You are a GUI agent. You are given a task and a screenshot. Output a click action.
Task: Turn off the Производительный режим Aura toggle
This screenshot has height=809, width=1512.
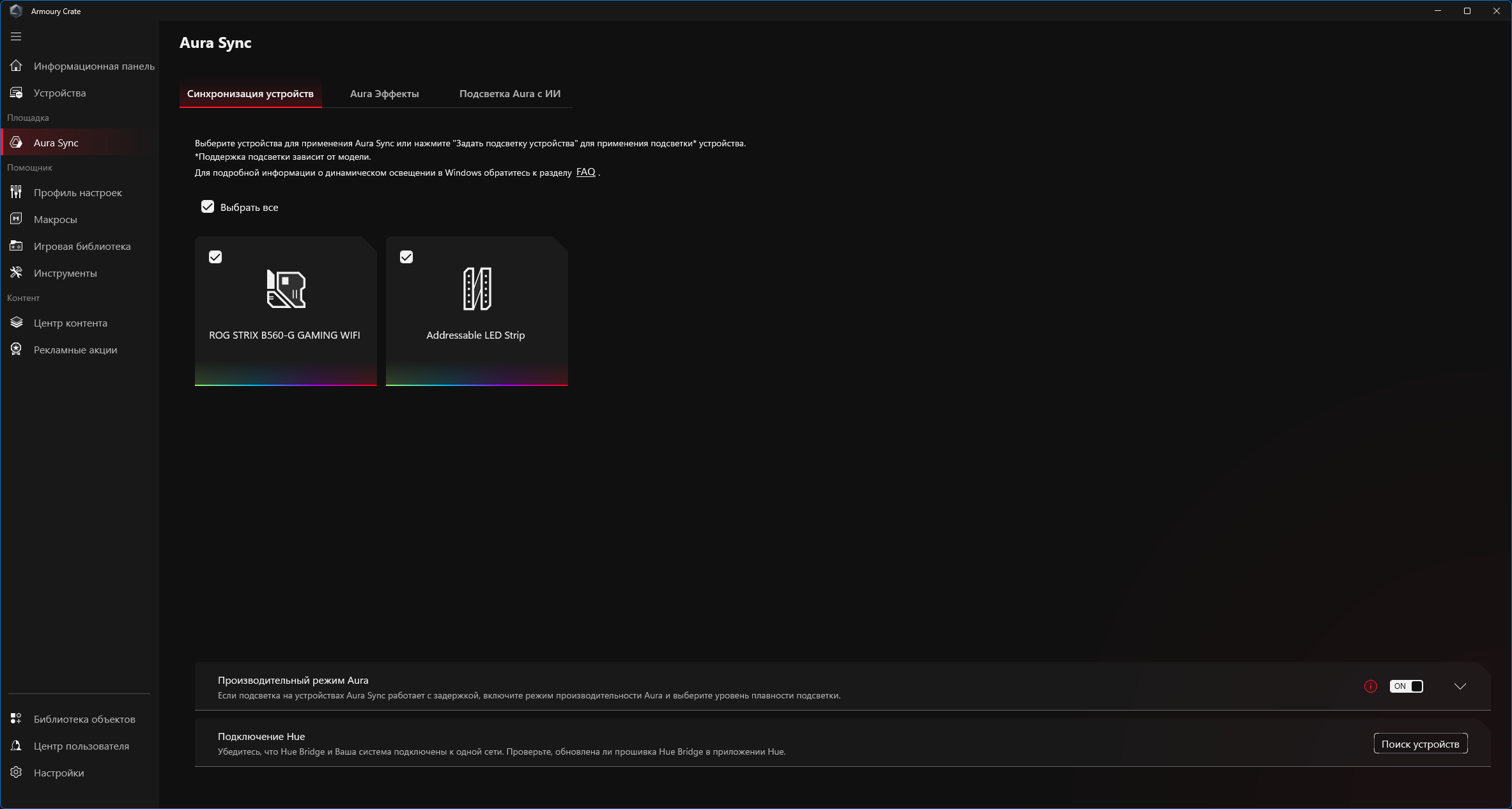(x=1406, y=686)
